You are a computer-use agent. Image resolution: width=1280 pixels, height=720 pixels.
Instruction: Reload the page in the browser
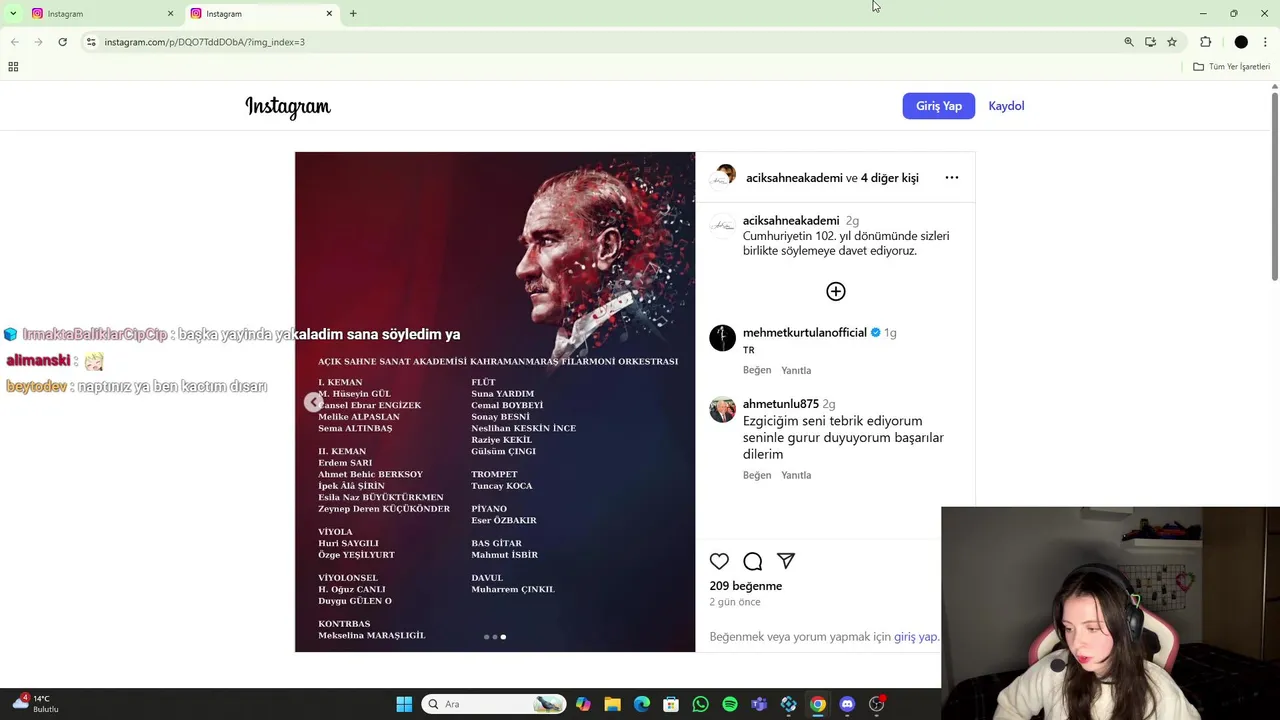click(x=62, y=42)
